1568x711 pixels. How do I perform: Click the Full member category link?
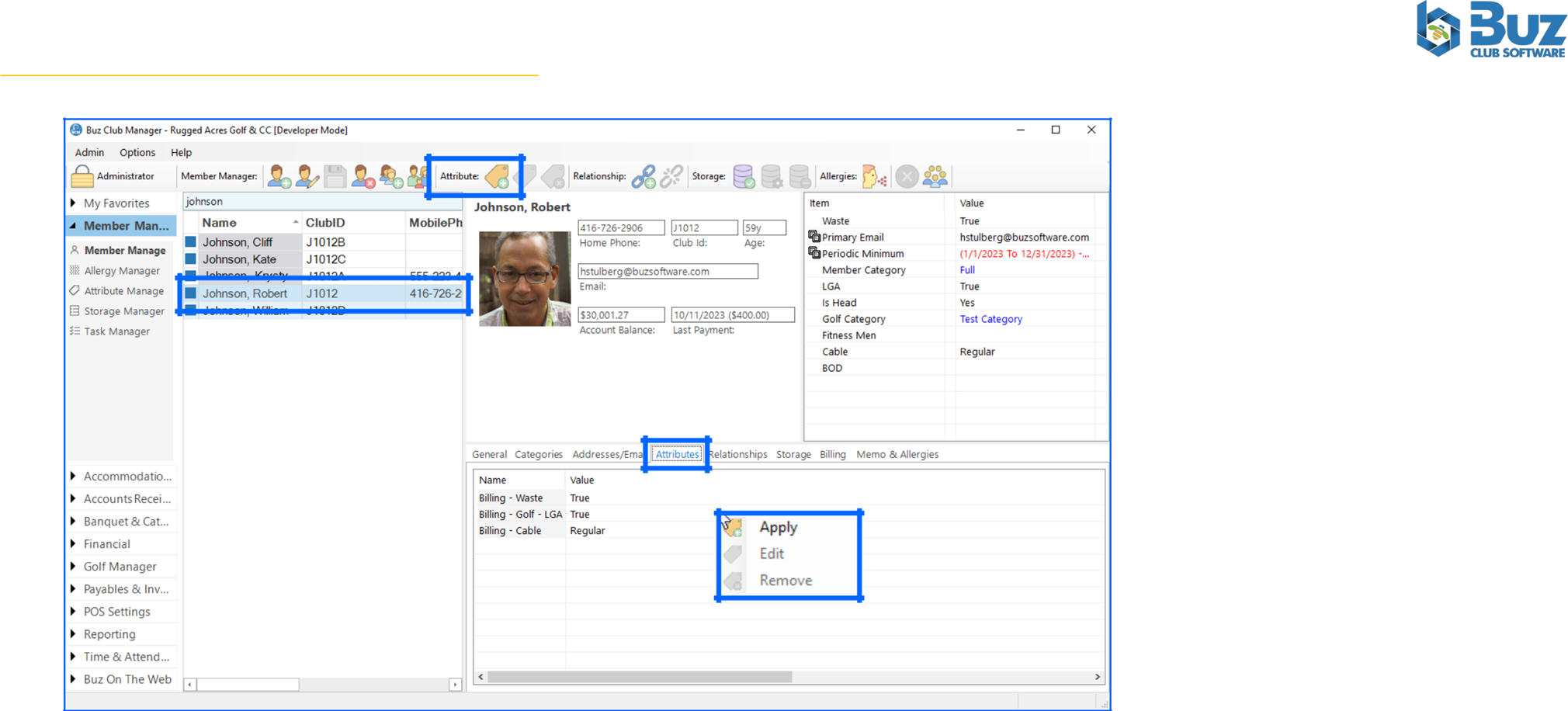(967, 270)
